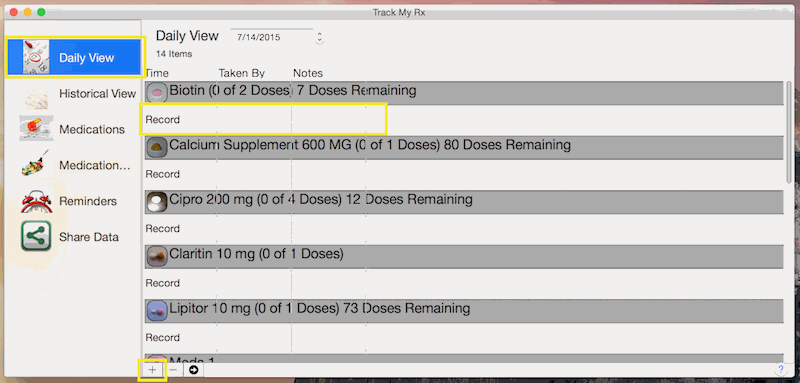The image size is (800, 383).
Task: Click the green fullscreen window button
Action: [x=41, y=12]
